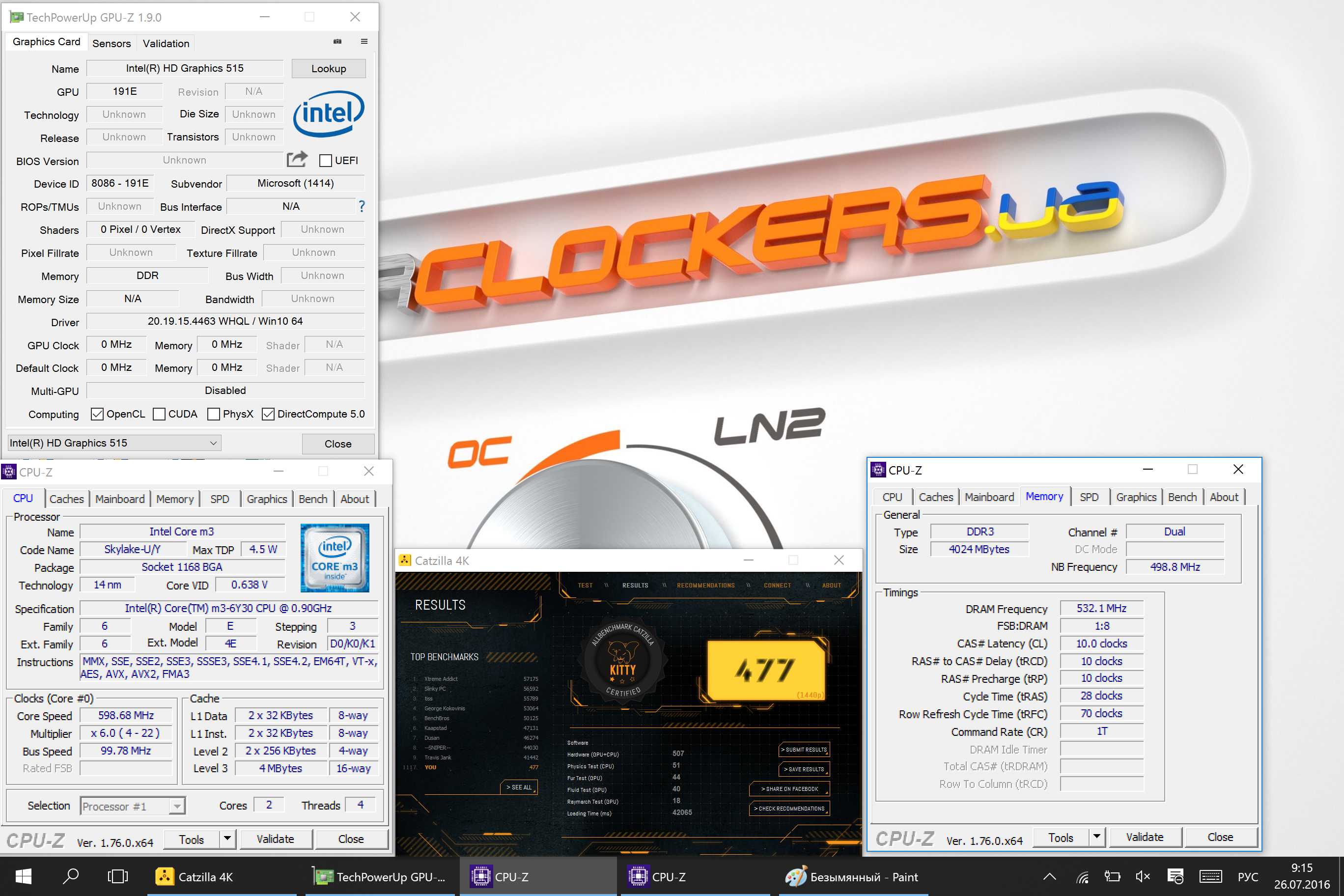Click Close button in right CPU-Z
The width and height of the screenshot is (1344, 896).
click(x=1220, y=837)
